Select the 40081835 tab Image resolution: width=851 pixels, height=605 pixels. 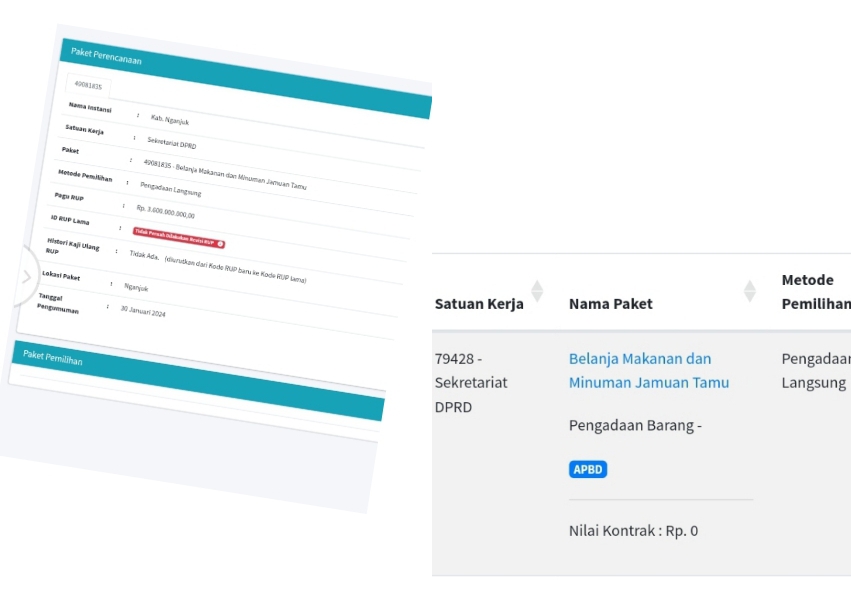click(89, 85)
